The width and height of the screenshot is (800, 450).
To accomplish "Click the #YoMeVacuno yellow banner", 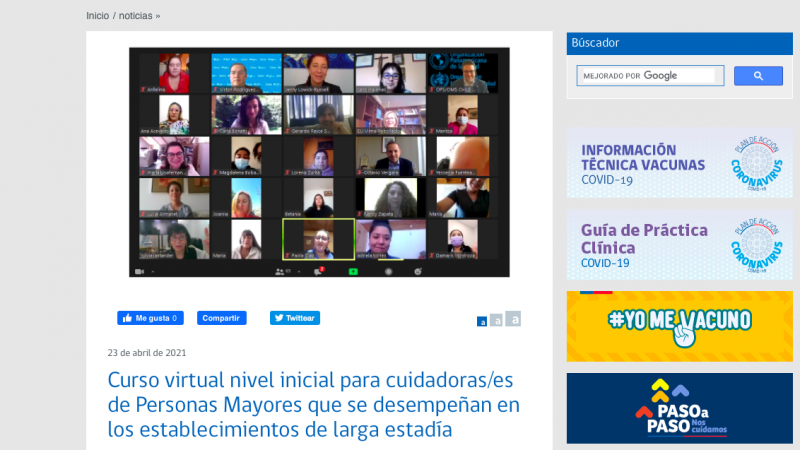I will [679, 326].
